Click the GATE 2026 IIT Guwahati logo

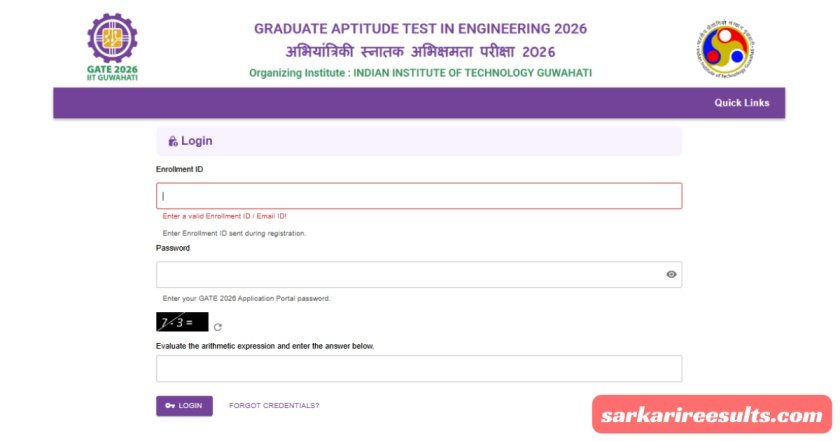[x=112, y=47]
